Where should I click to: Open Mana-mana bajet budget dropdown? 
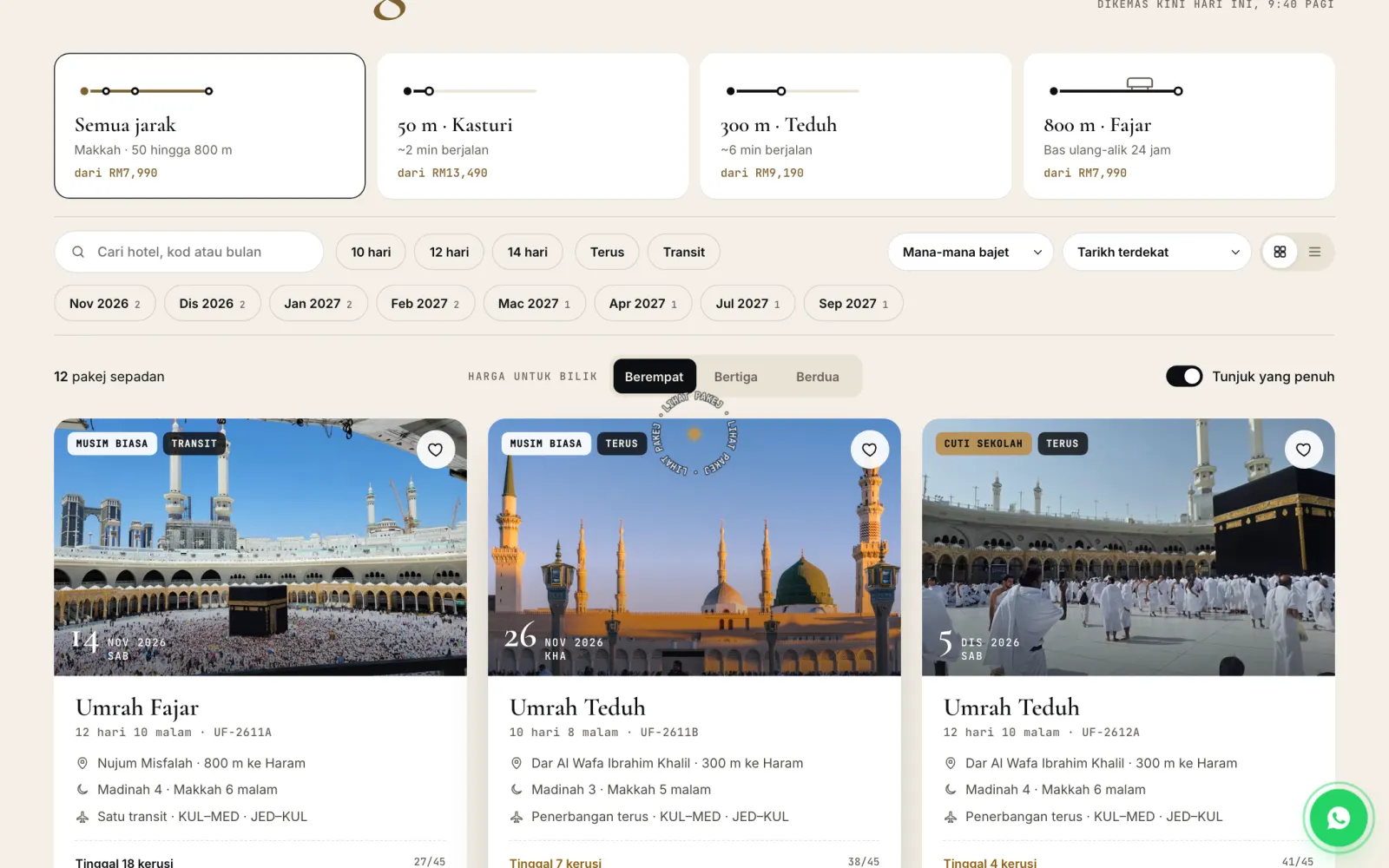[971, 252]
